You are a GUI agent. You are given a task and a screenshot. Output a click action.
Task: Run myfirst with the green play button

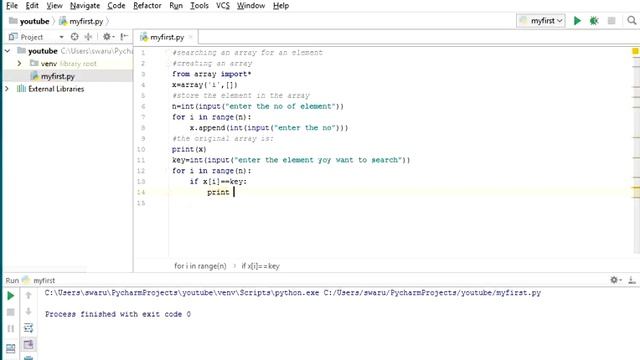click(x=577, y=21)
